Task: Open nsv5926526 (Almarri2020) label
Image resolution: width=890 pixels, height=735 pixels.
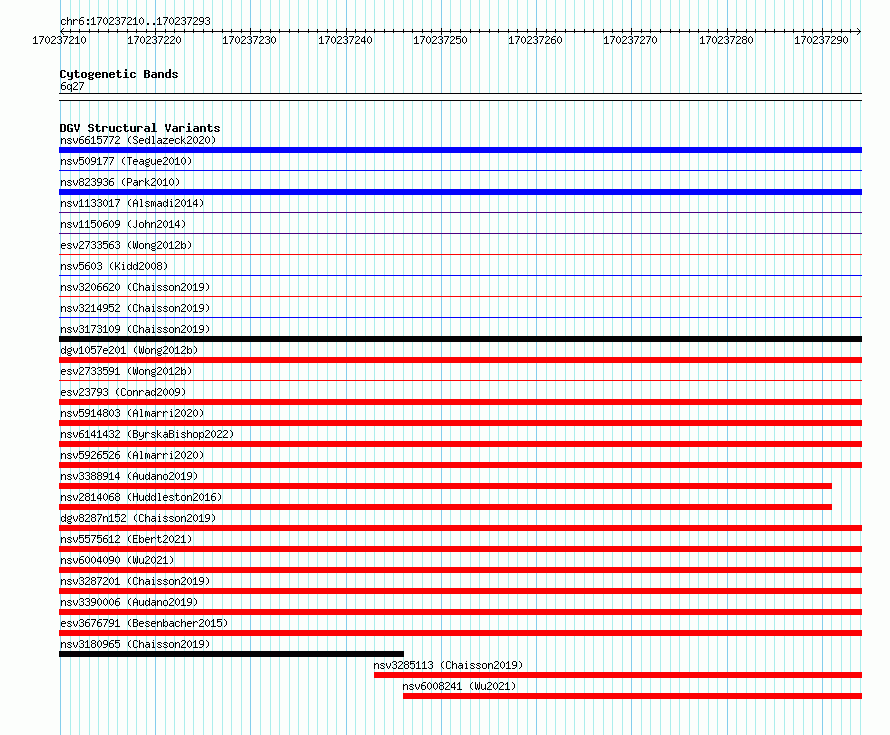Action: (132, 455)
